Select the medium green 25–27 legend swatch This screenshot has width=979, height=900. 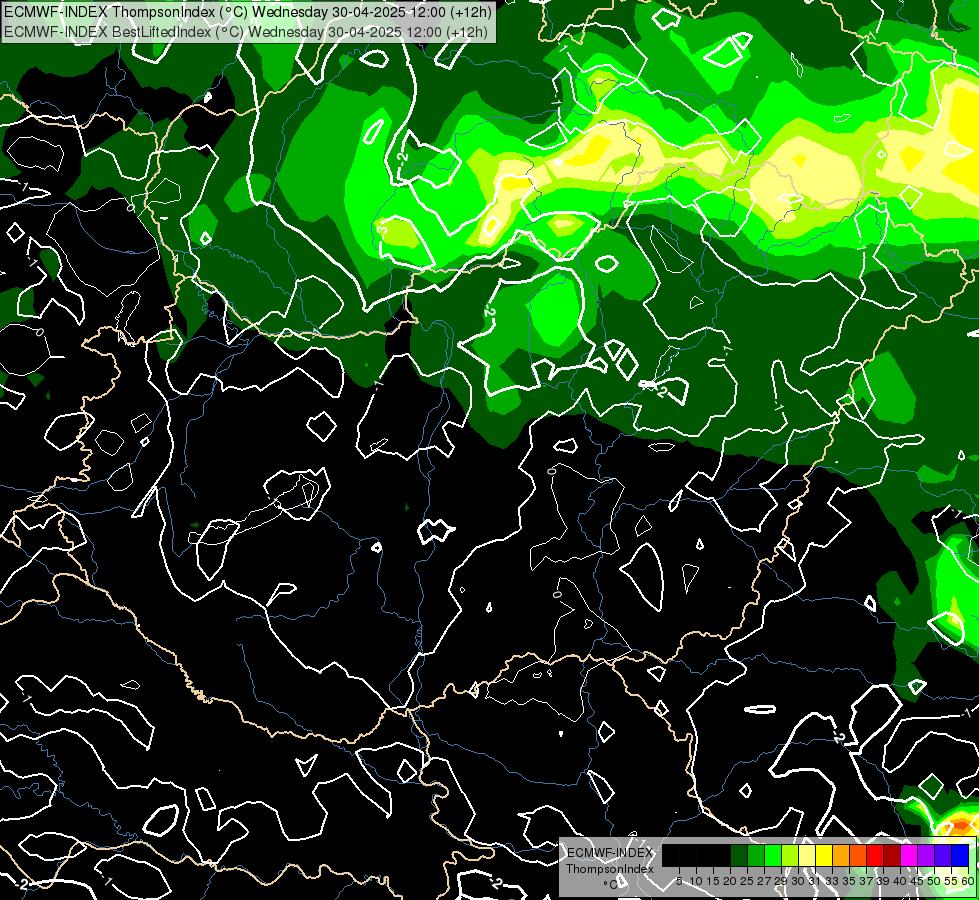[756, 855]
